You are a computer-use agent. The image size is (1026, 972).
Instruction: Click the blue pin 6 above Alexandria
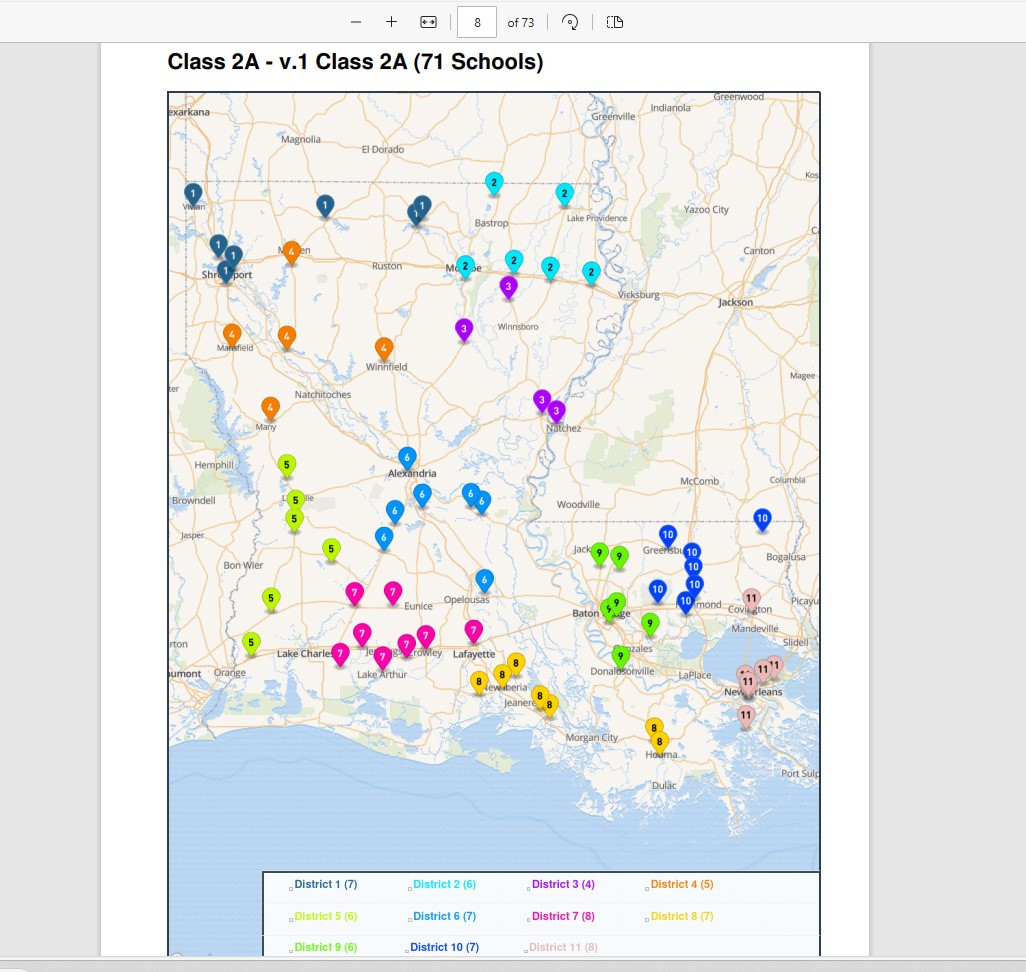(407, 458)
